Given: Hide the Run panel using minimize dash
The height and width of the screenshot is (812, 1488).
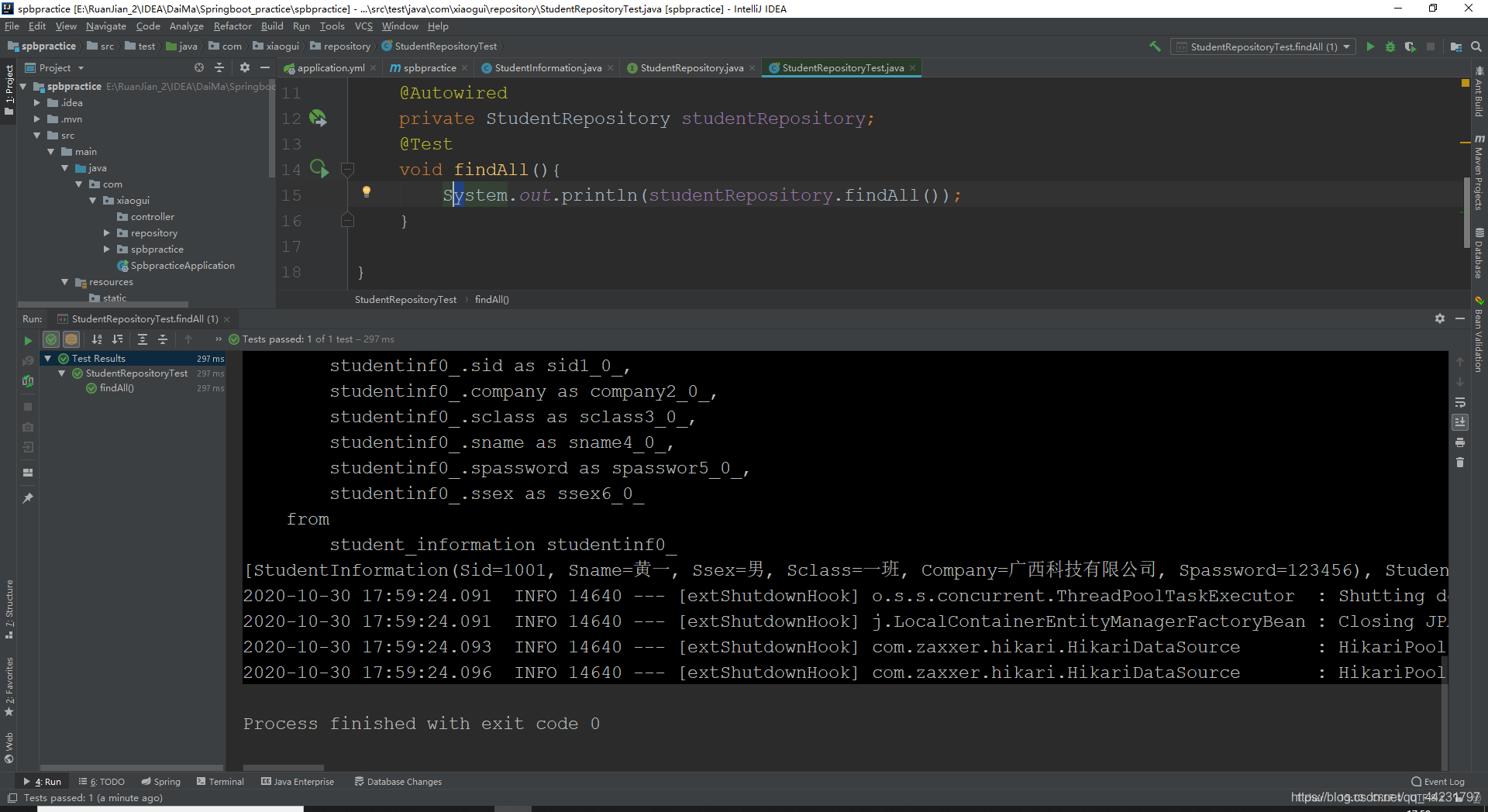Looking at the screenshot, I should (1460, 318).
